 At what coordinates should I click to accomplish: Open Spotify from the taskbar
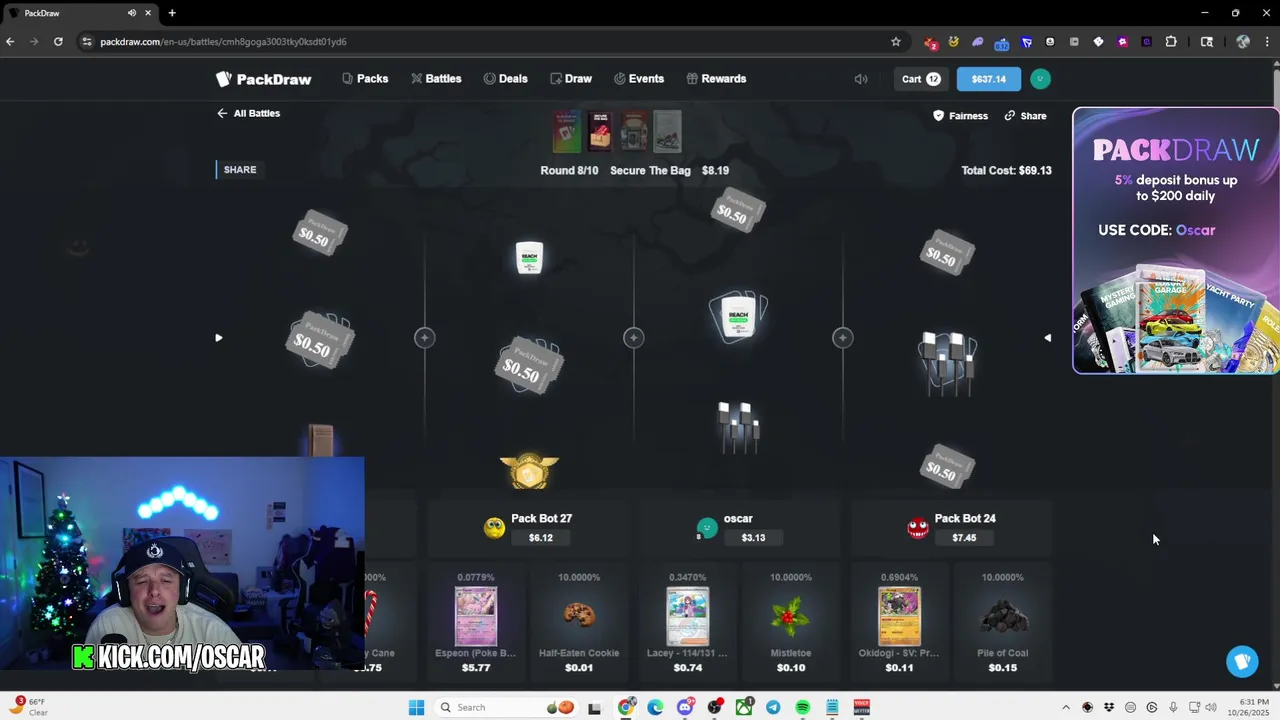(802, 707)
